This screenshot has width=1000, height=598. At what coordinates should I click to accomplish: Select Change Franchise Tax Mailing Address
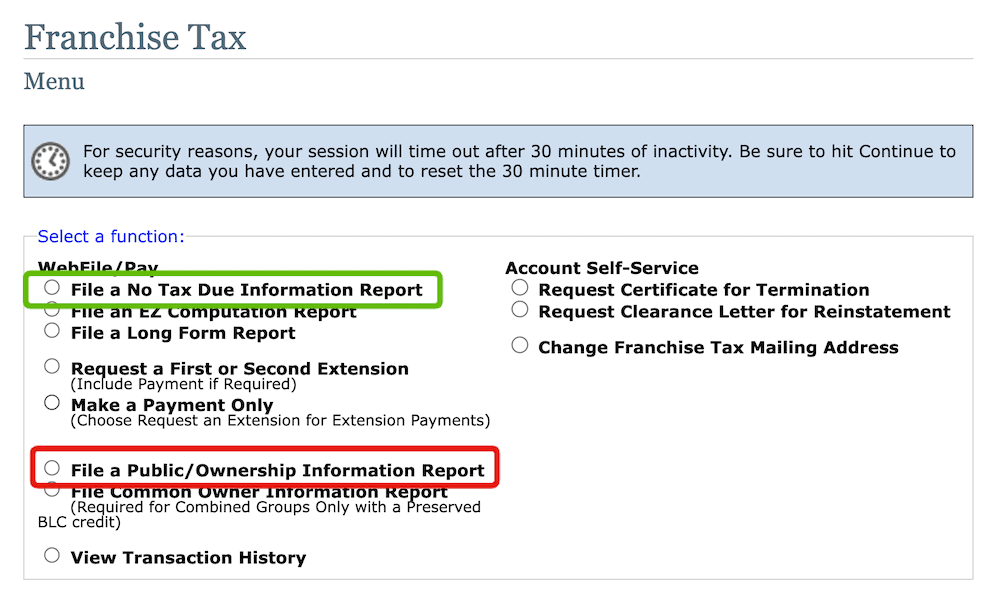pyautogui.click(x=519, y=345)
